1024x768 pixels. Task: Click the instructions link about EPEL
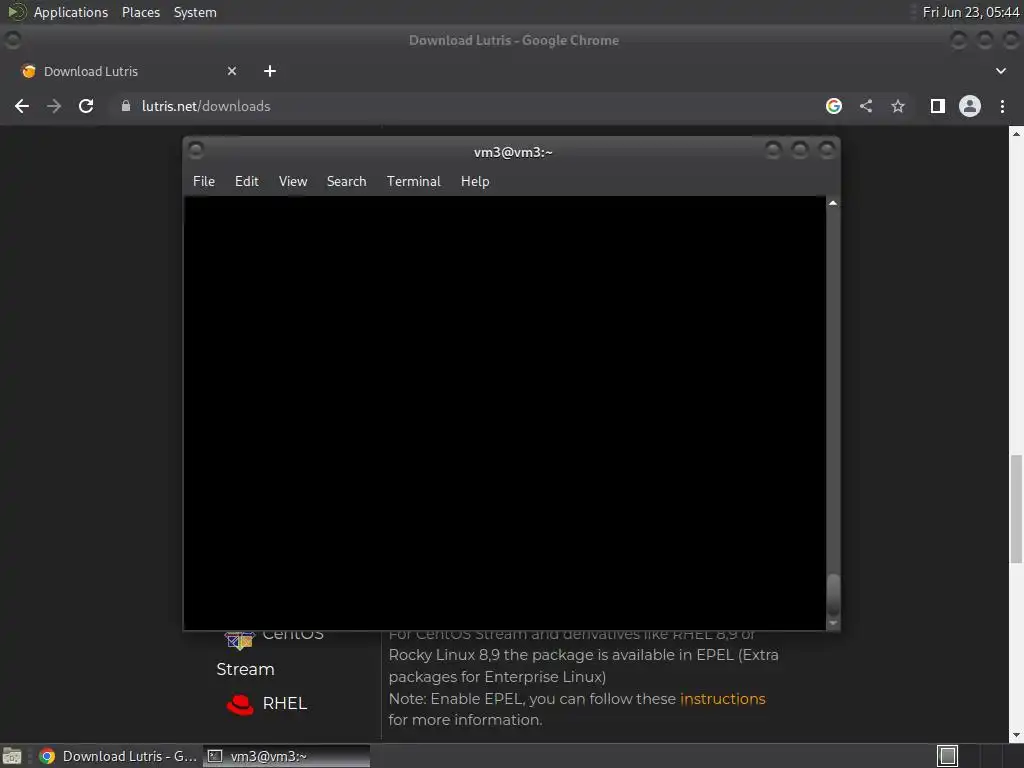[x=722, y=699]
